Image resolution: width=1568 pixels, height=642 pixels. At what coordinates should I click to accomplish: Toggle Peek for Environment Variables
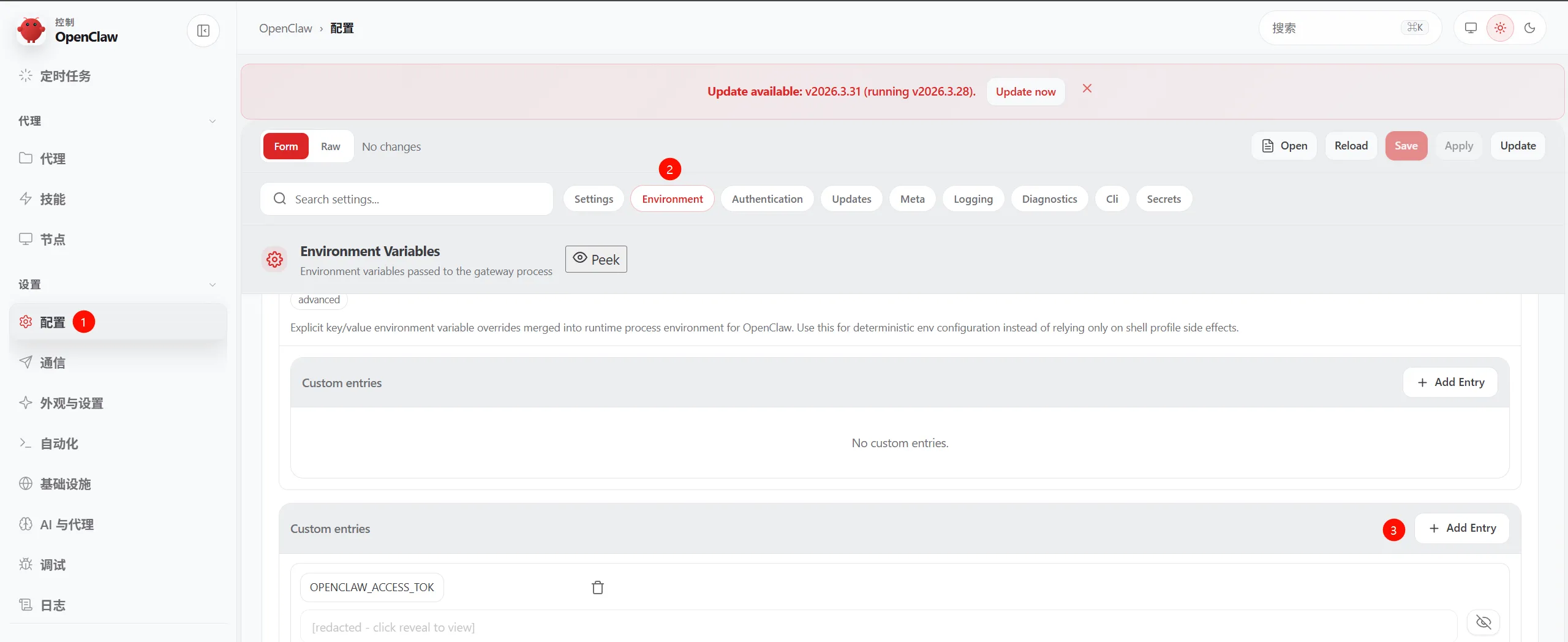tap(596, 259)
